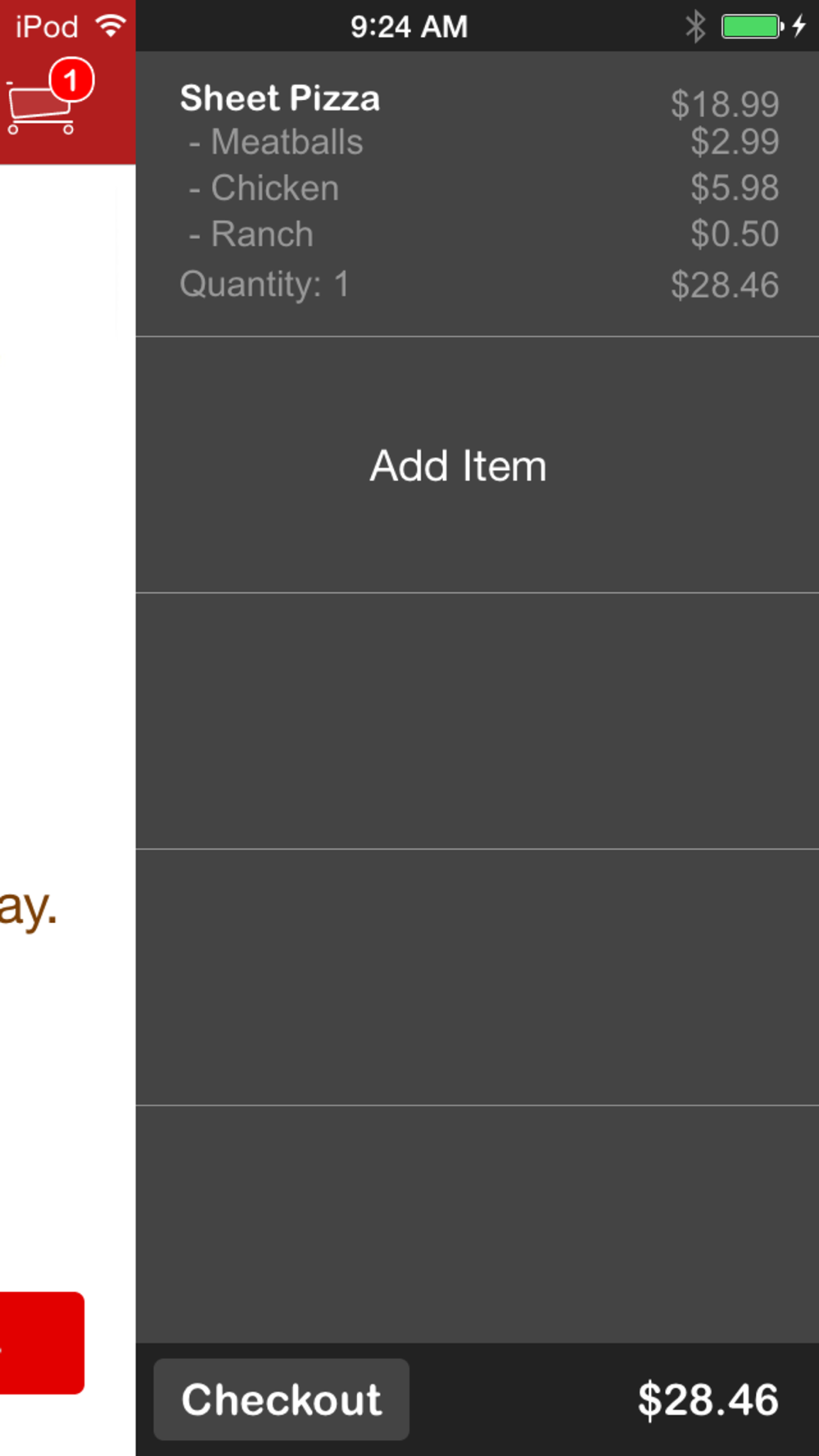Tap Add Item in the cart
Image resolution: width=819 pixels, height=1456 pixels.
pyautogui.click(x=458, y=466)
